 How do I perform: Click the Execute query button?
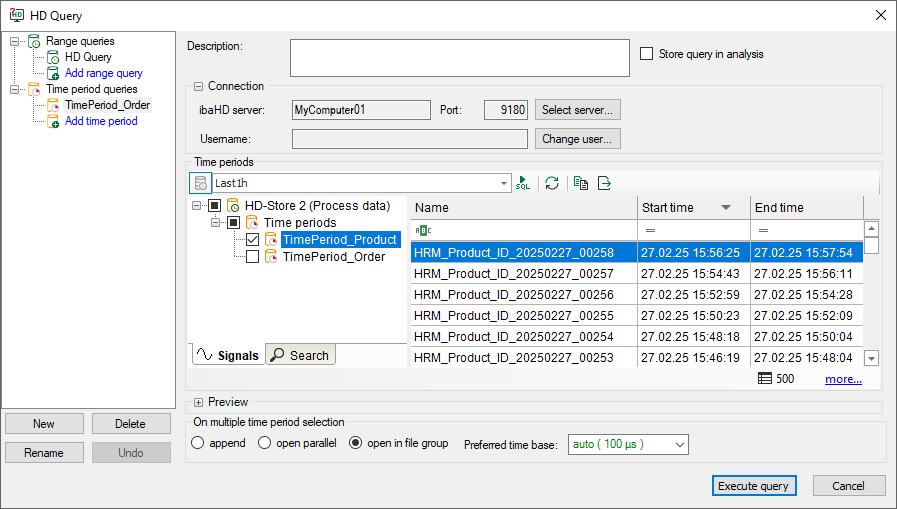coord(754,486)
